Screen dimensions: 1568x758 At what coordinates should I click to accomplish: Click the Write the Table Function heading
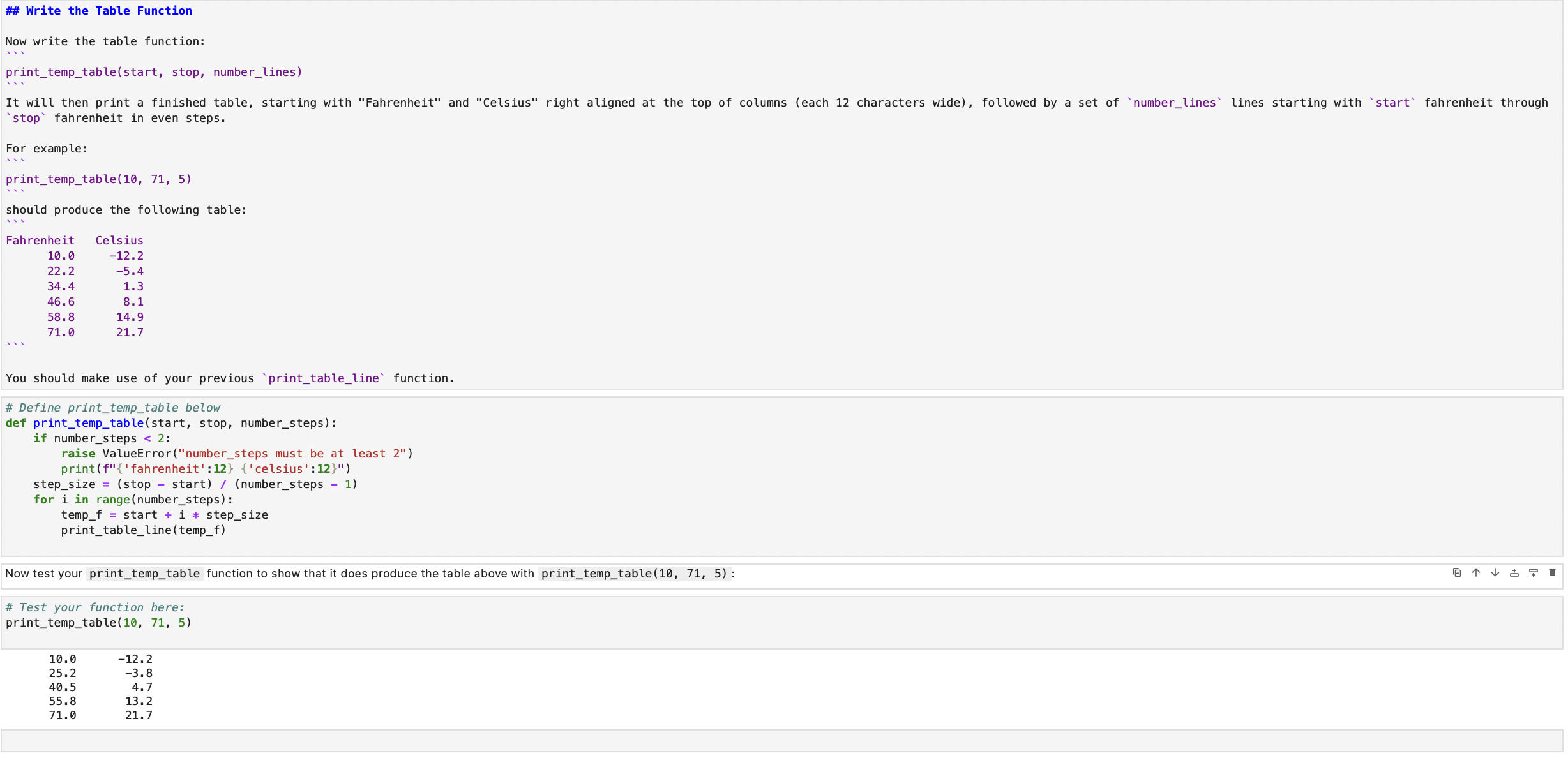pyautogui.click(x=98, y=10)
